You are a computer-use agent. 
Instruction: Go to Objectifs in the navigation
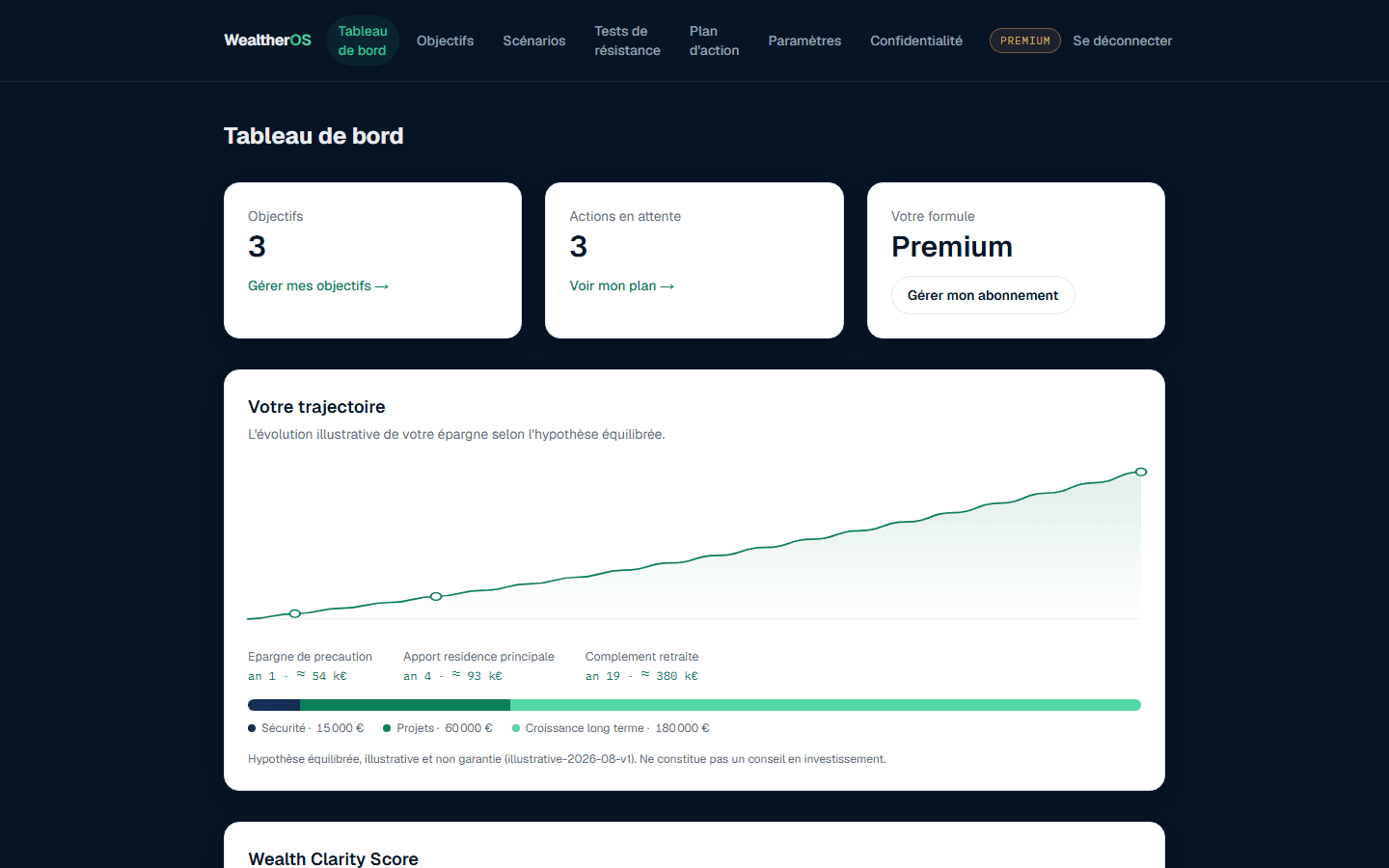445,41
